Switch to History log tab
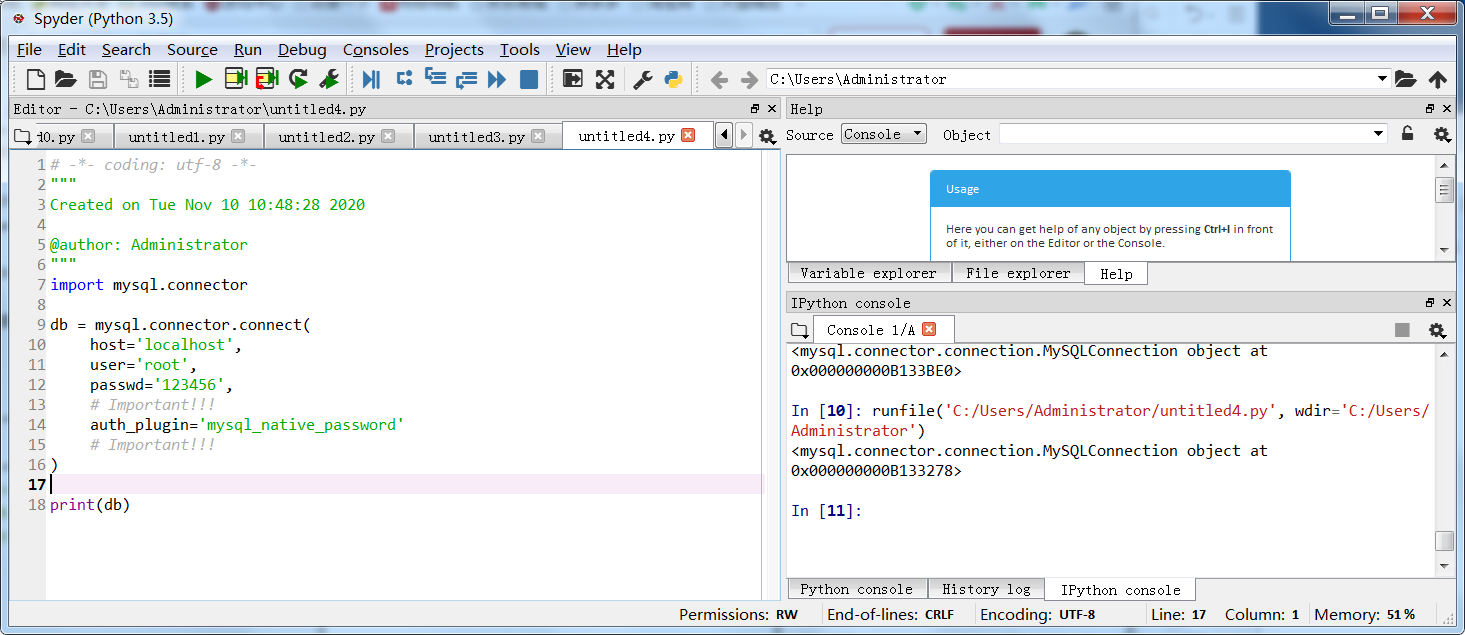 coord(986,589)
